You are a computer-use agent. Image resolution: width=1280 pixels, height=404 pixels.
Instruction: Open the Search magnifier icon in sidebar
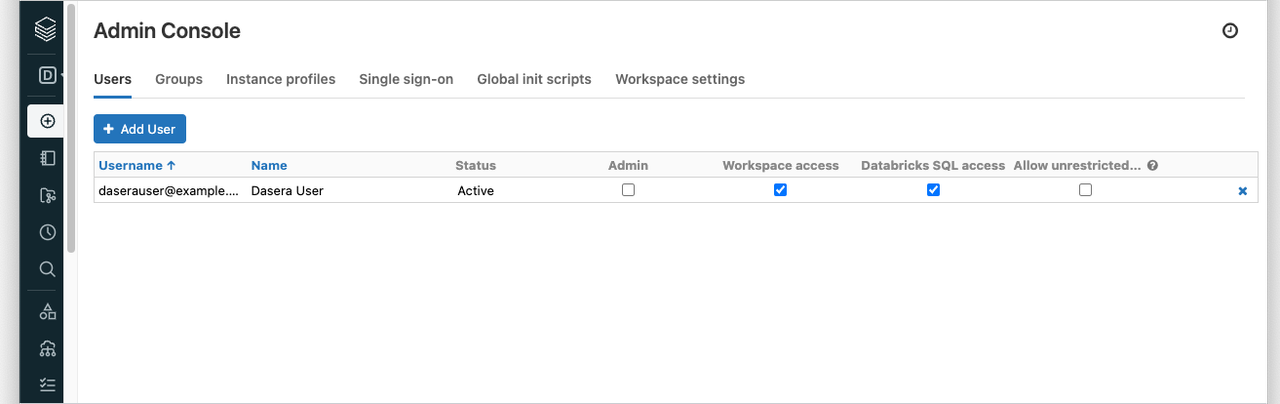pyautogui.click(x=47, y=269)
